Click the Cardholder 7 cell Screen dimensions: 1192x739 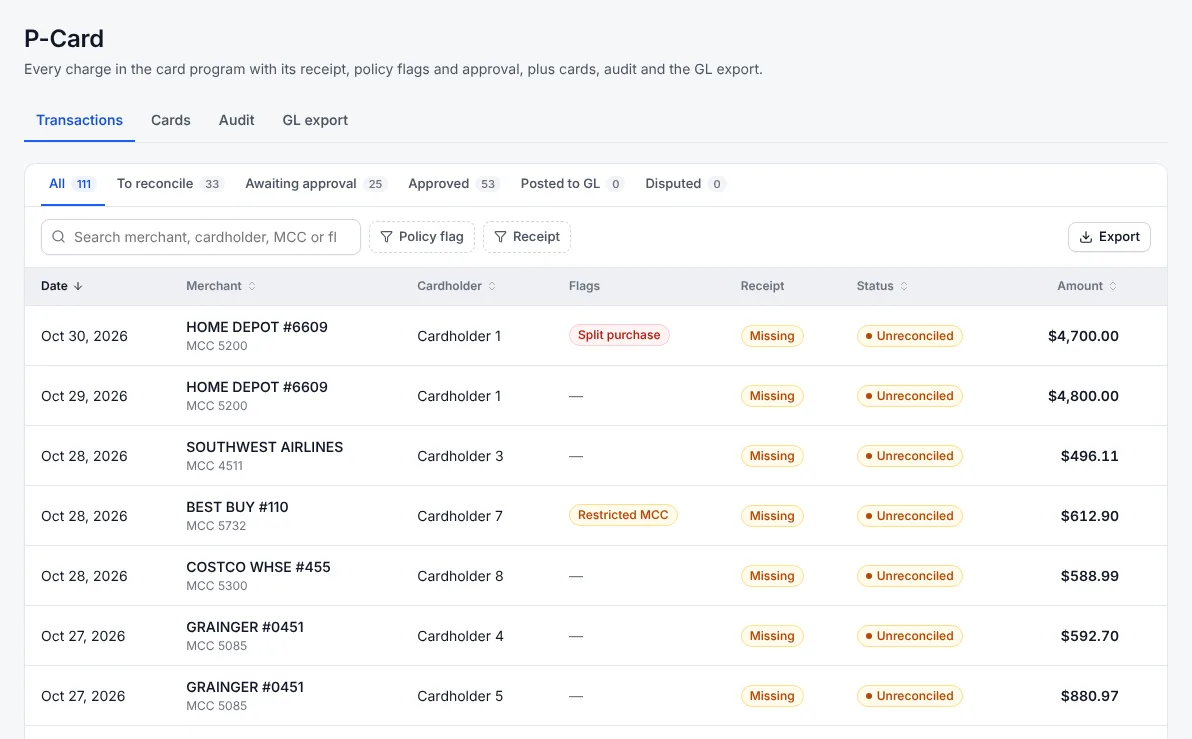tap(460, 516)
